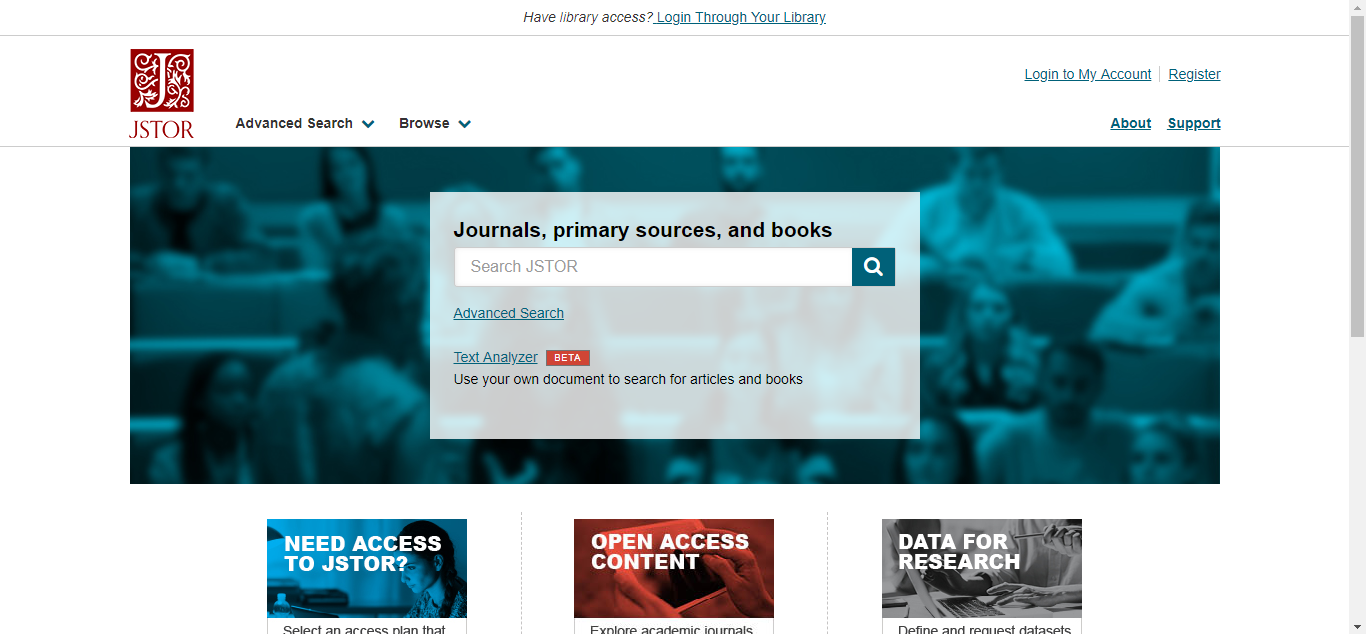Expand the Browse dropdown chevron
Viewport: 1366px width, 634px height.
coord(464,124)
